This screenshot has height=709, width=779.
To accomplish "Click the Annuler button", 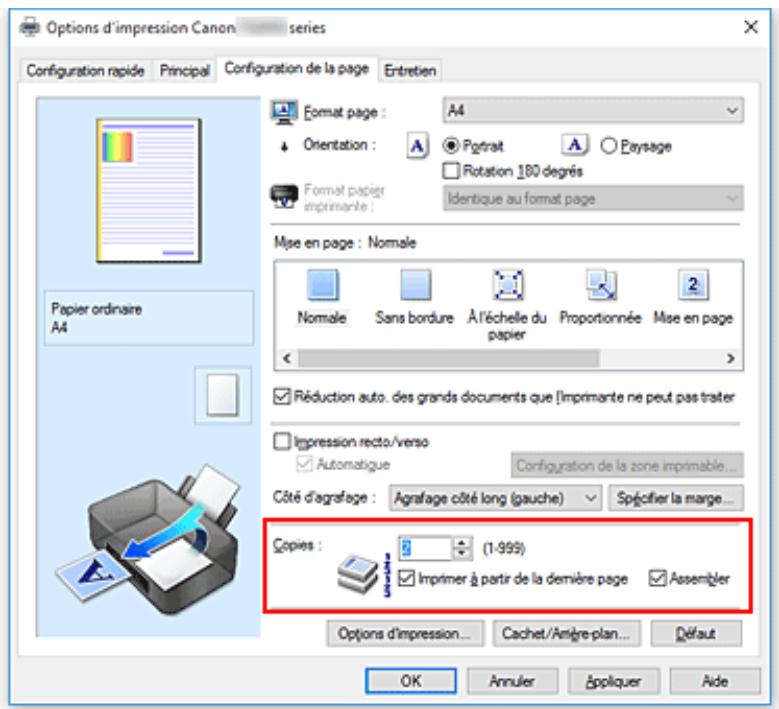I will click(512, 681).
